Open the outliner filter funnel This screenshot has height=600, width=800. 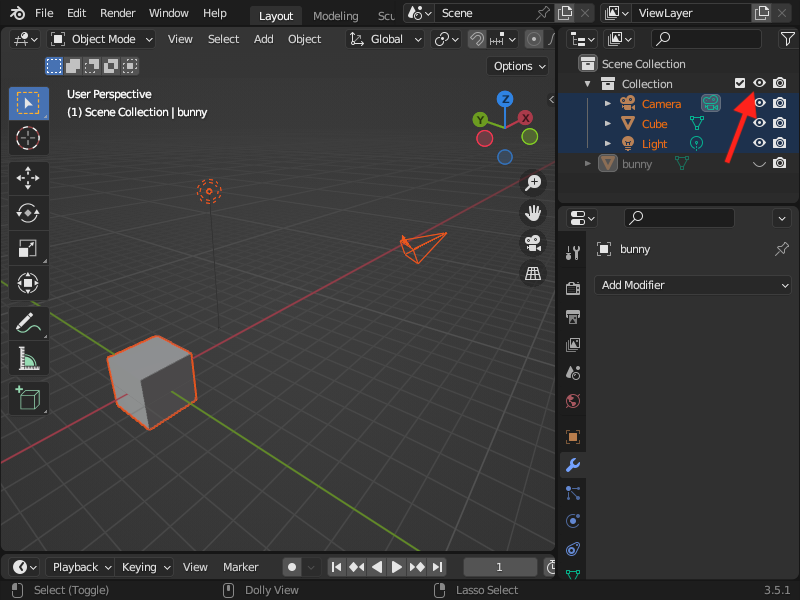pos(787,39)
